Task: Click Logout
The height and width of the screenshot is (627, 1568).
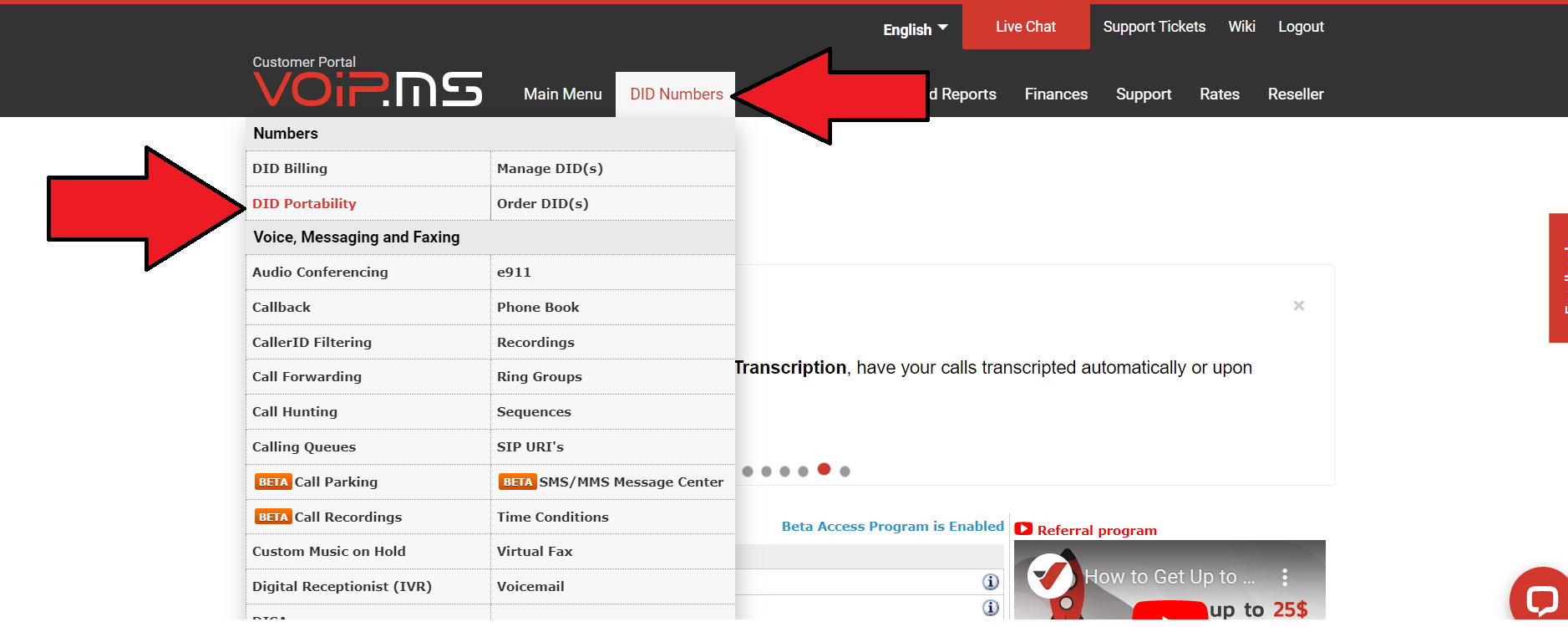Action: click(1302, 27)
